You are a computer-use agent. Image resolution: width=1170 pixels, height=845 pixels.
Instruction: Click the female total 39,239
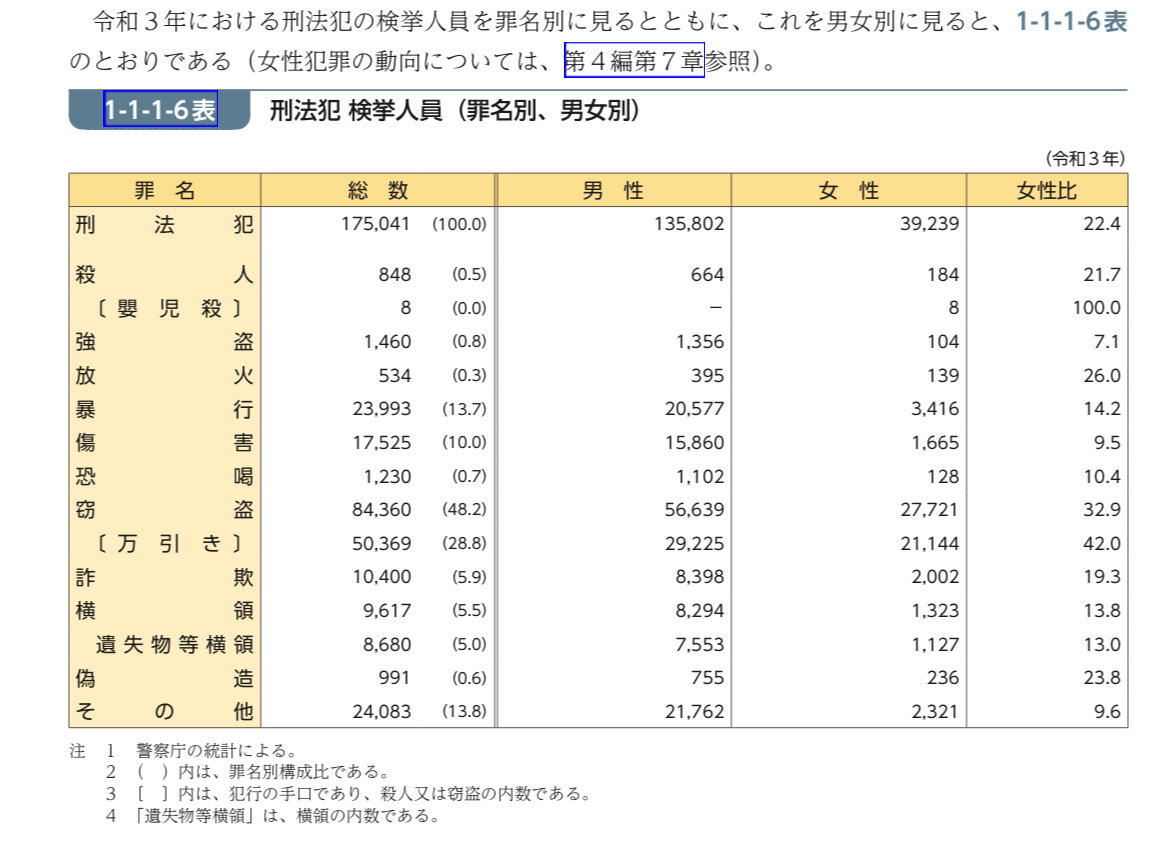click(x=929, y=224)
